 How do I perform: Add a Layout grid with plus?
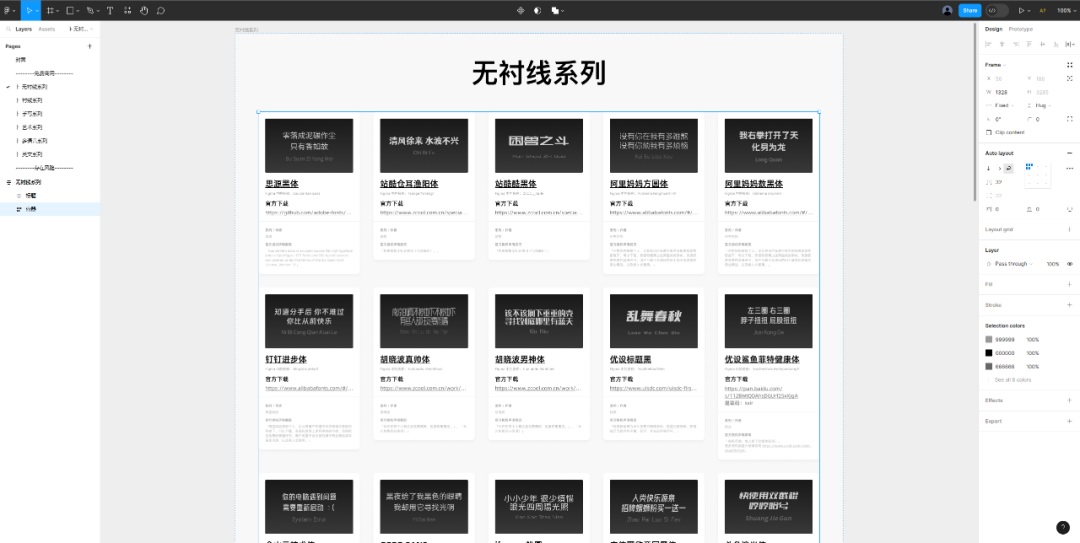click(1070, 229)
